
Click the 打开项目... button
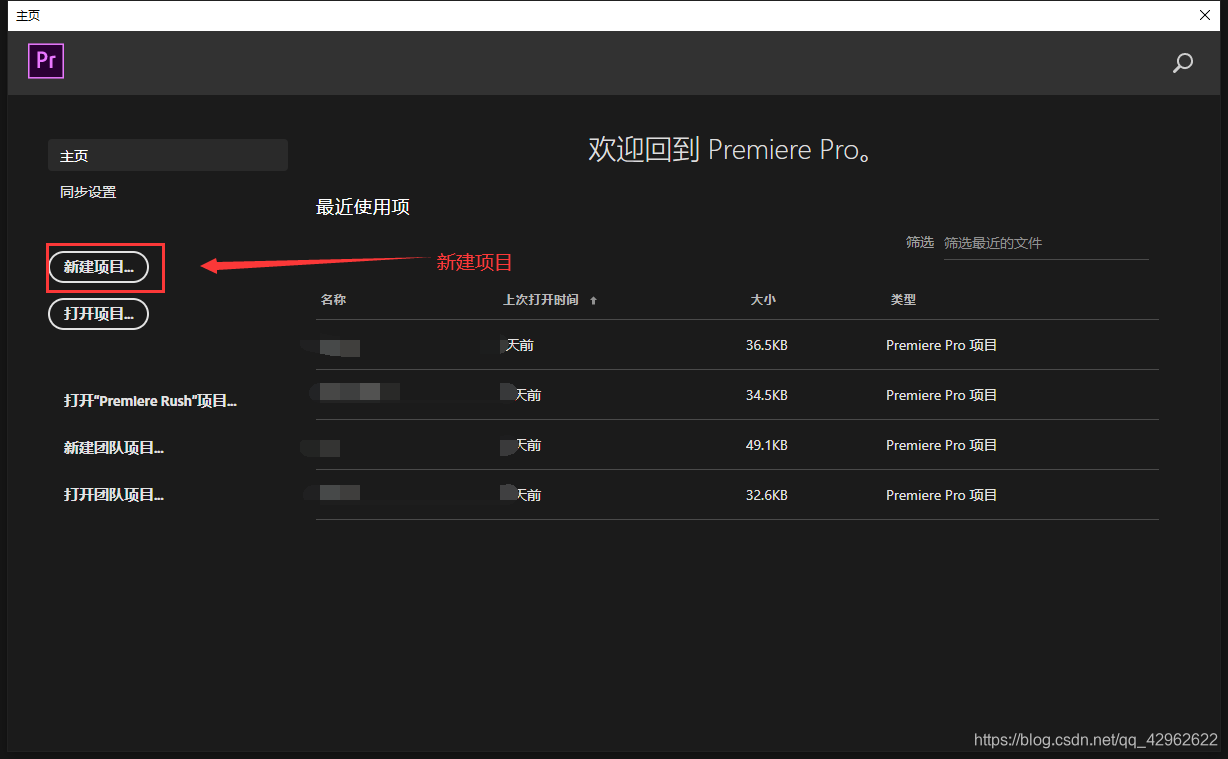[99, 314]
